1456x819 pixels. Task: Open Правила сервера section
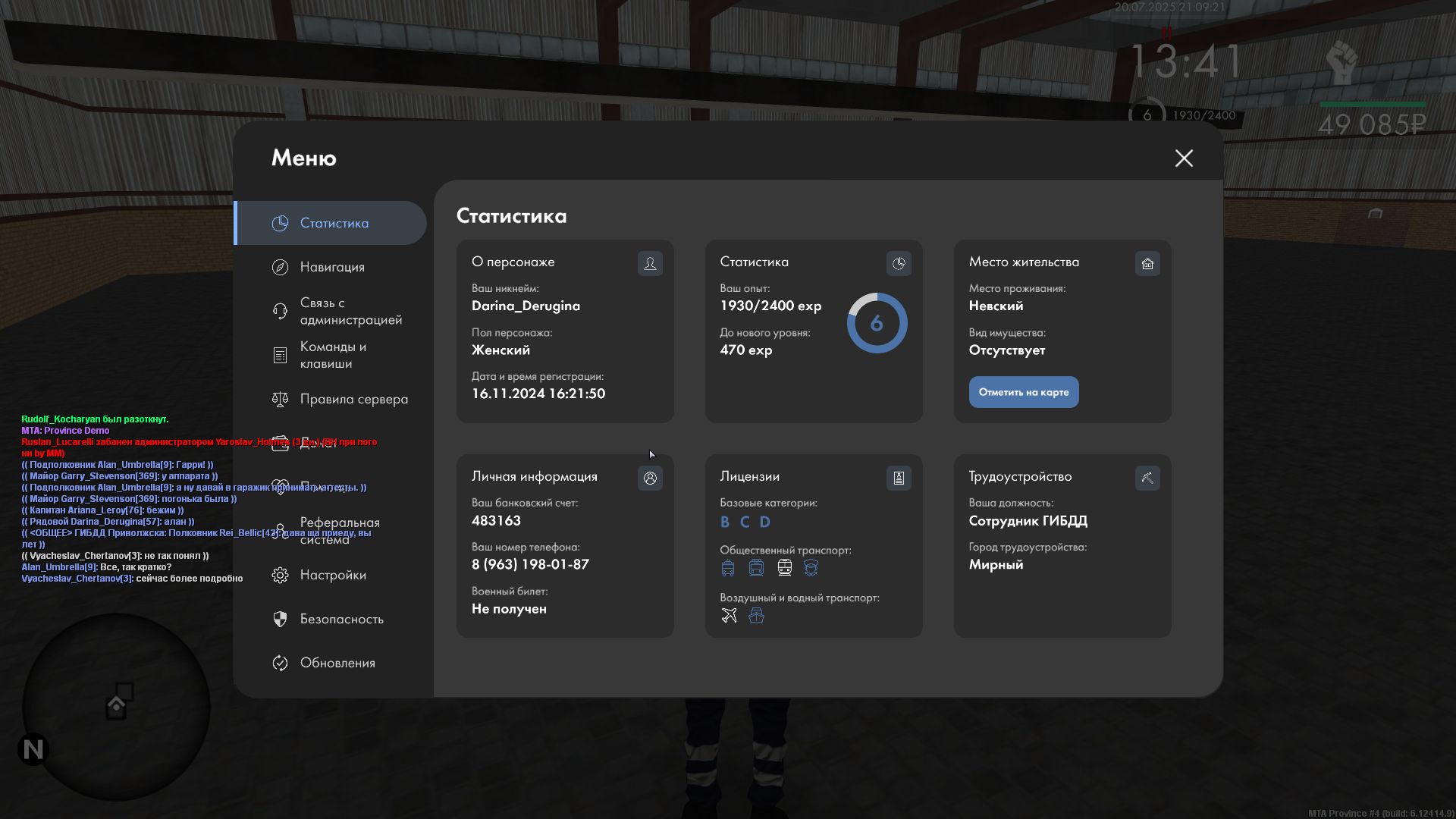(x=353, y=399)
